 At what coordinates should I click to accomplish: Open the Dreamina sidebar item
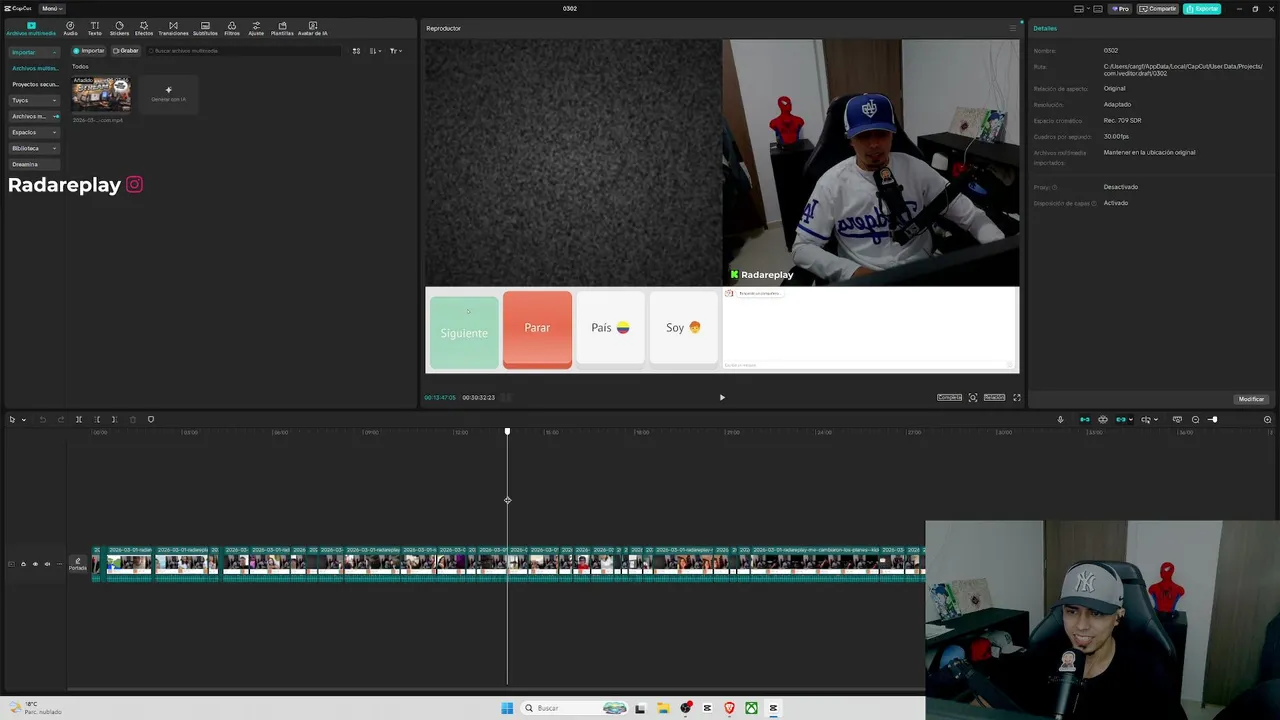[34, 164]
